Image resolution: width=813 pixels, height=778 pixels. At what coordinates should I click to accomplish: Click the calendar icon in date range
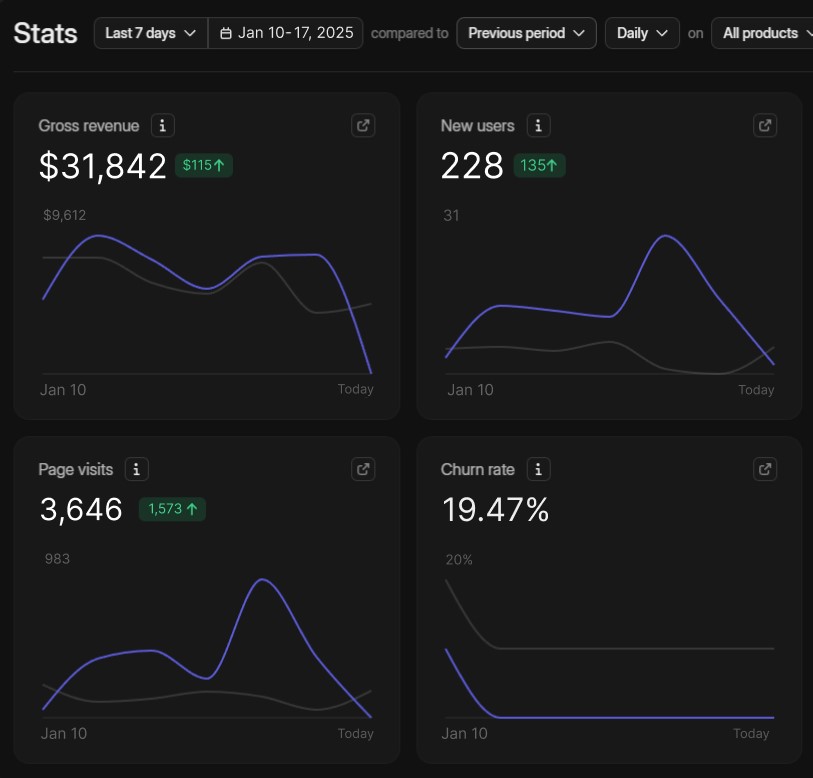coord(226,34)
